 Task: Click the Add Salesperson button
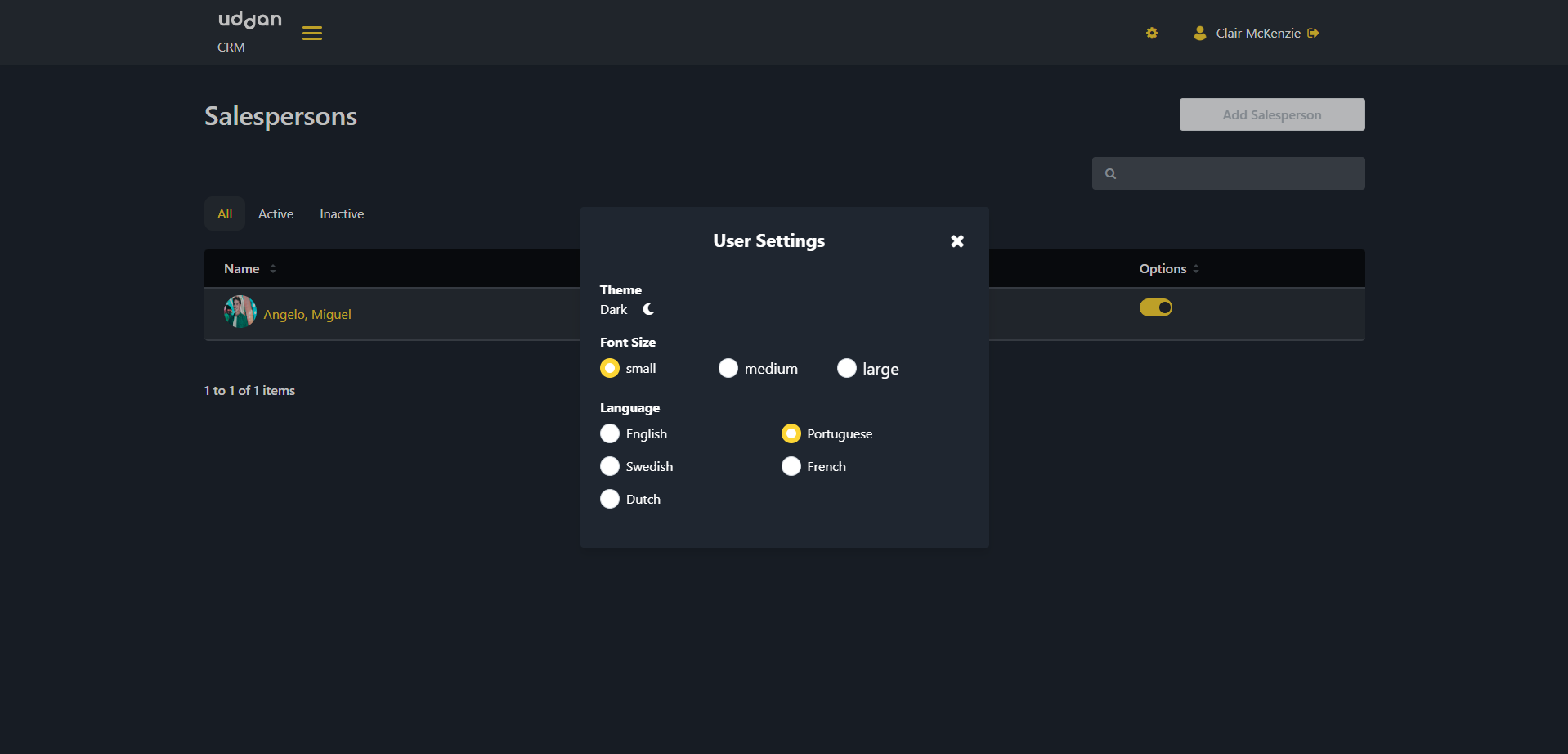pyautogui.click(x=1271, y=114)
